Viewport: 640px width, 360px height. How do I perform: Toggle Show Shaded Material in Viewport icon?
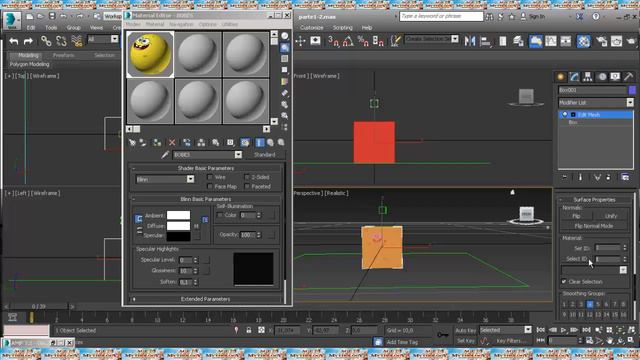[x=245, y=142]
